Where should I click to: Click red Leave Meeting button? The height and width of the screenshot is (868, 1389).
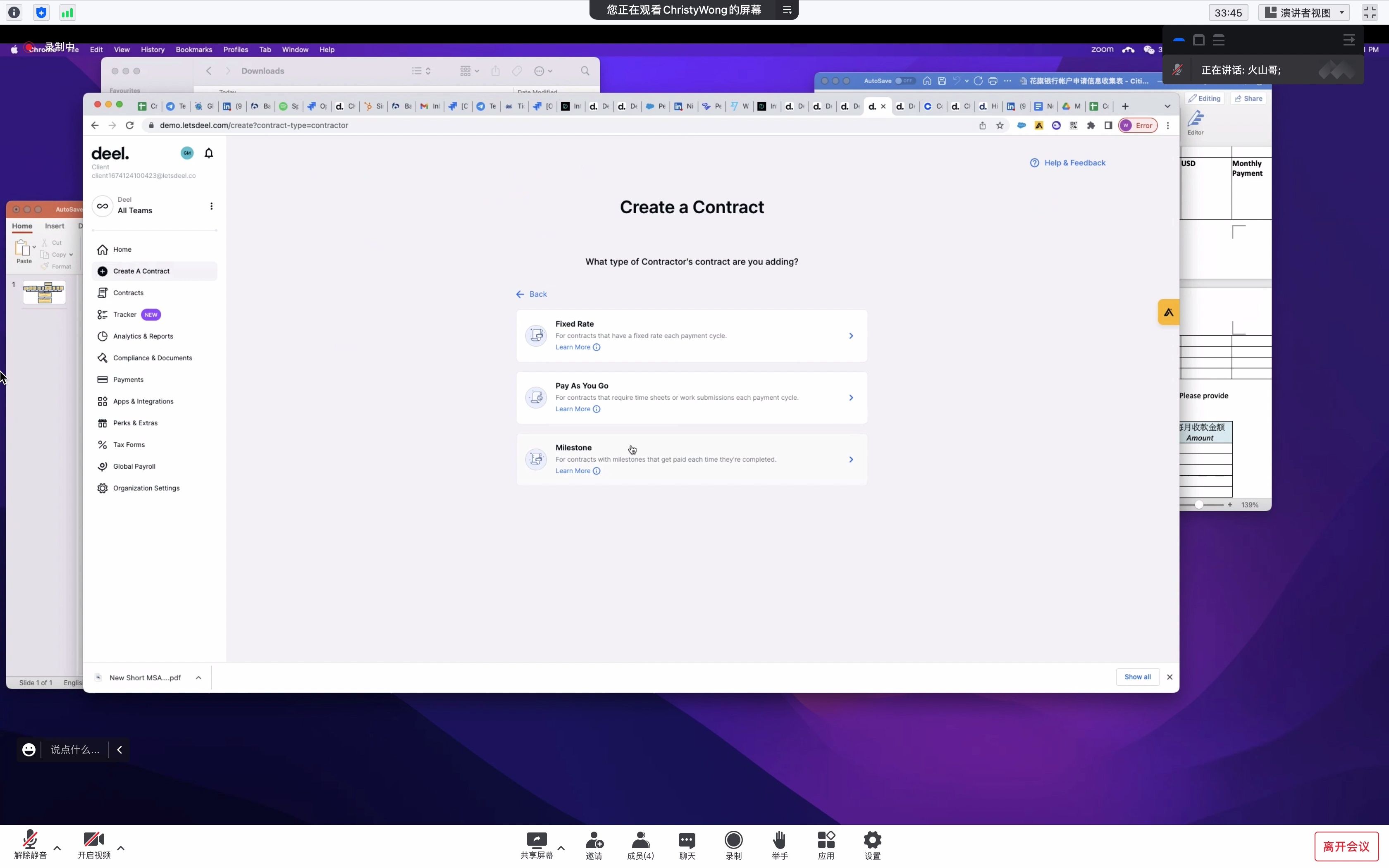click(x=1346, y=846)
